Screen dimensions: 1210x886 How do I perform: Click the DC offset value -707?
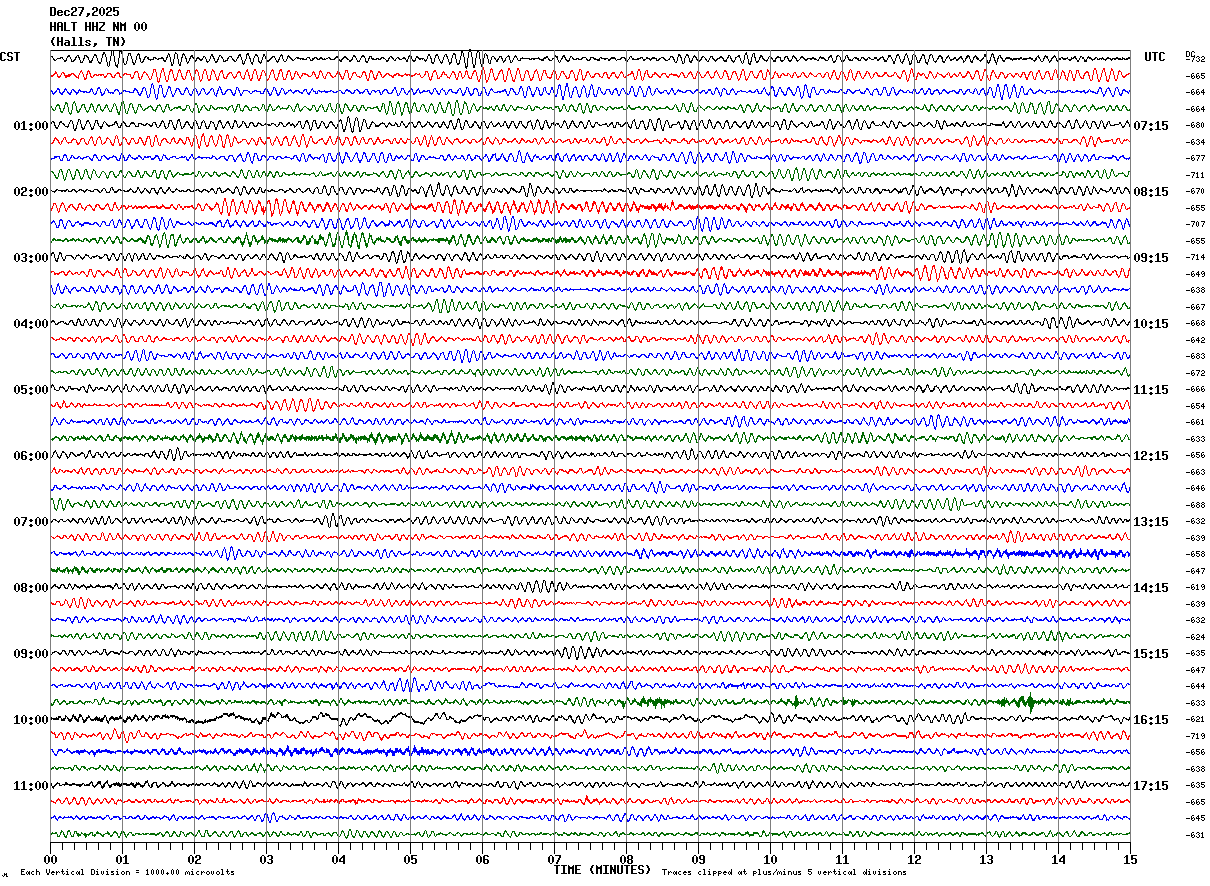1195,225
